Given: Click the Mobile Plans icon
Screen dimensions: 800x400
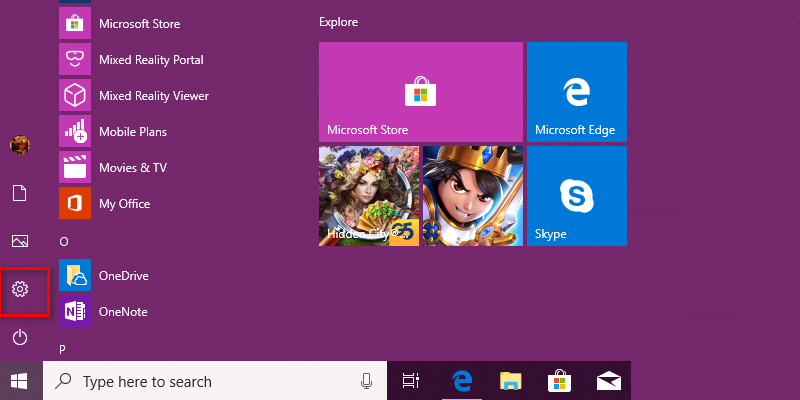Looking at the screenshot, I should [75, 131].
